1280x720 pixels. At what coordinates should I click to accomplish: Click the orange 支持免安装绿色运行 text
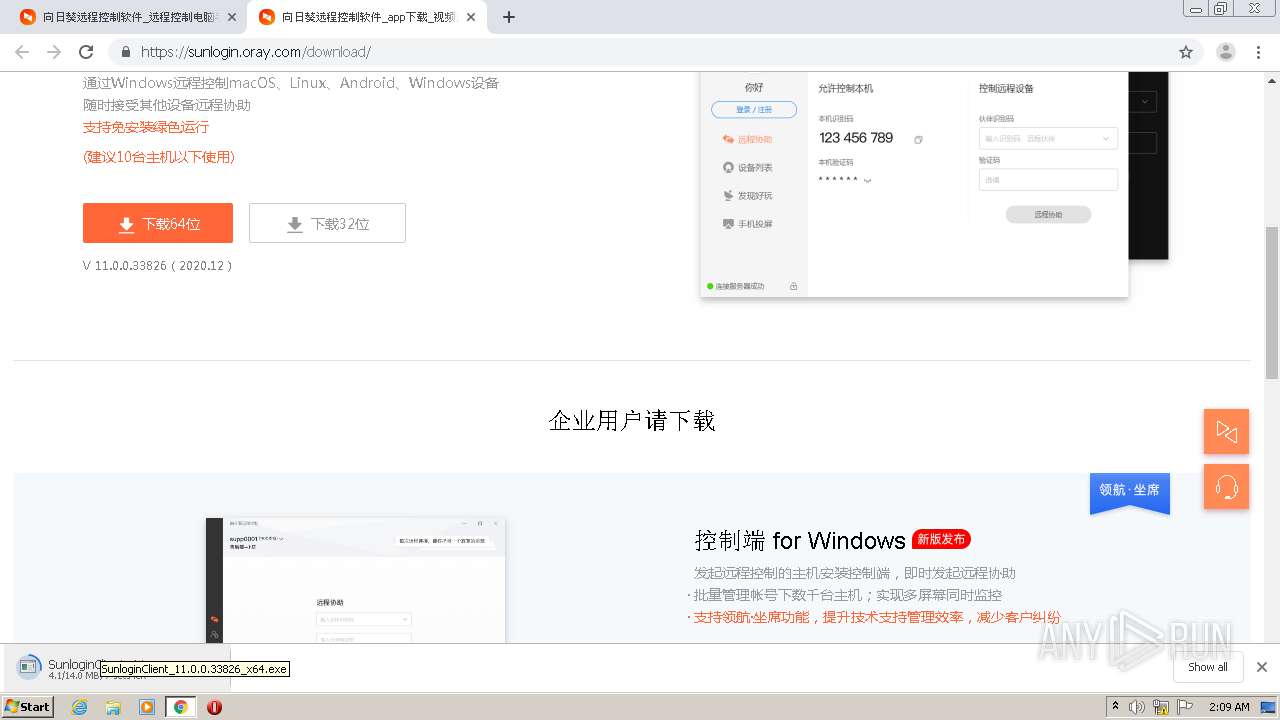point(146,127)
